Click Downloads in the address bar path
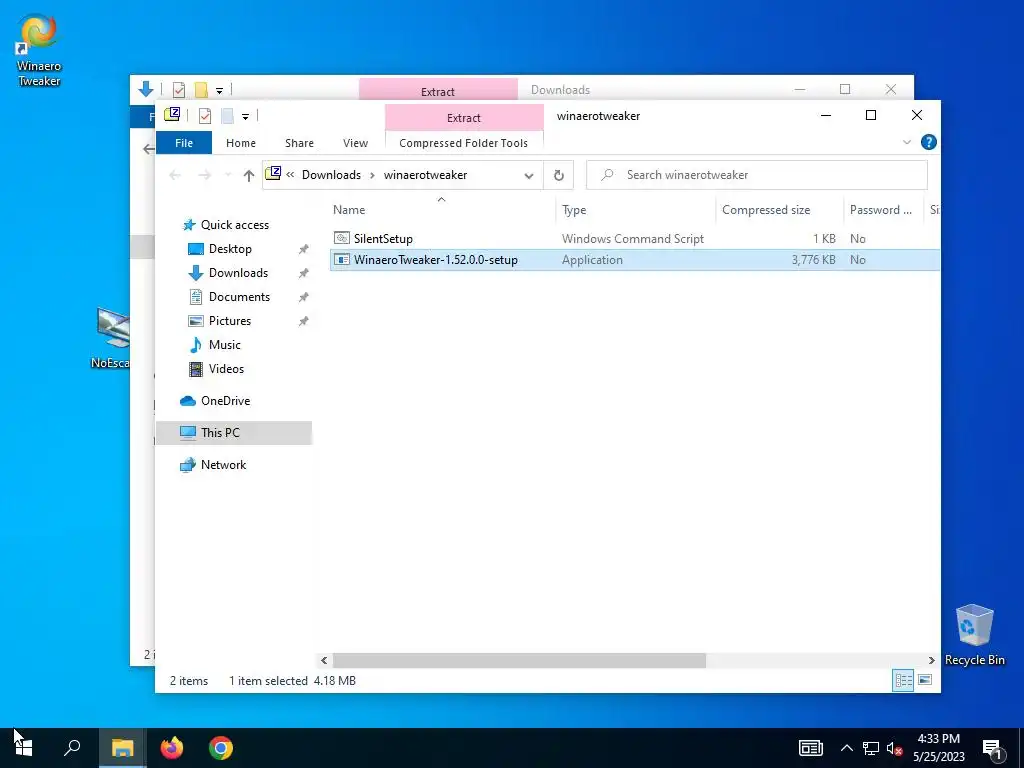The height and width of the screenshot is (768, 1024). (x=331, y=175)
